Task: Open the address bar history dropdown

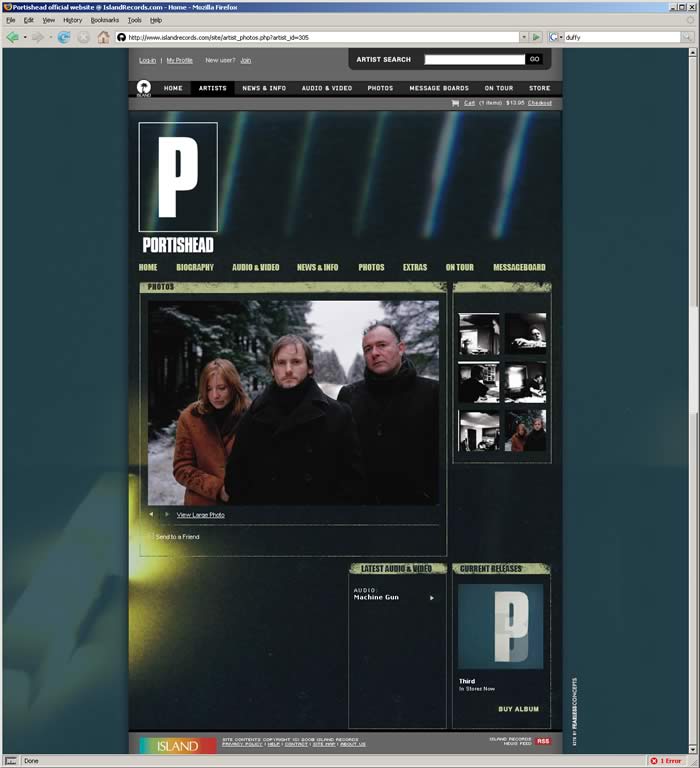Action: click(524, 37)
